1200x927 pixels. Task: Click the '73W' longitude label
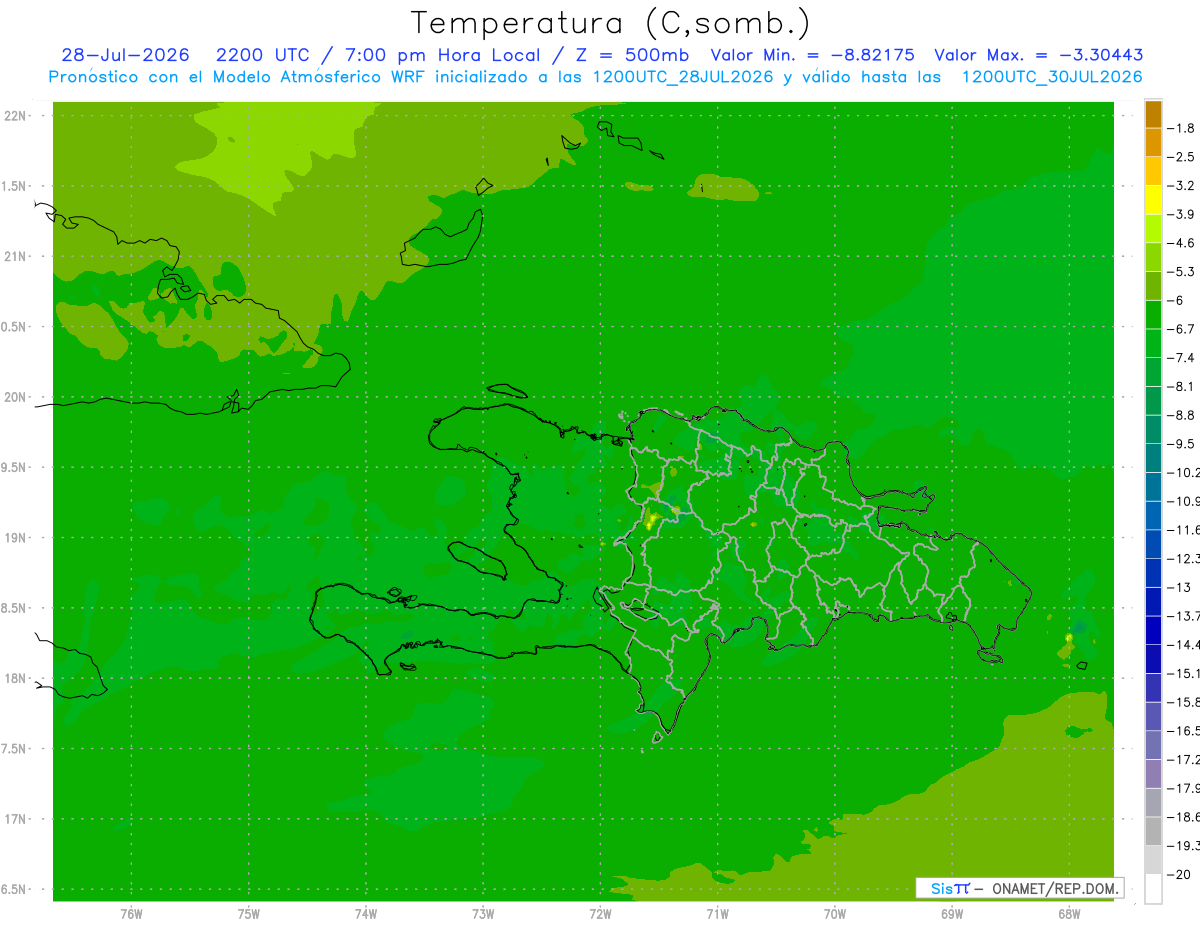[483, 914]
